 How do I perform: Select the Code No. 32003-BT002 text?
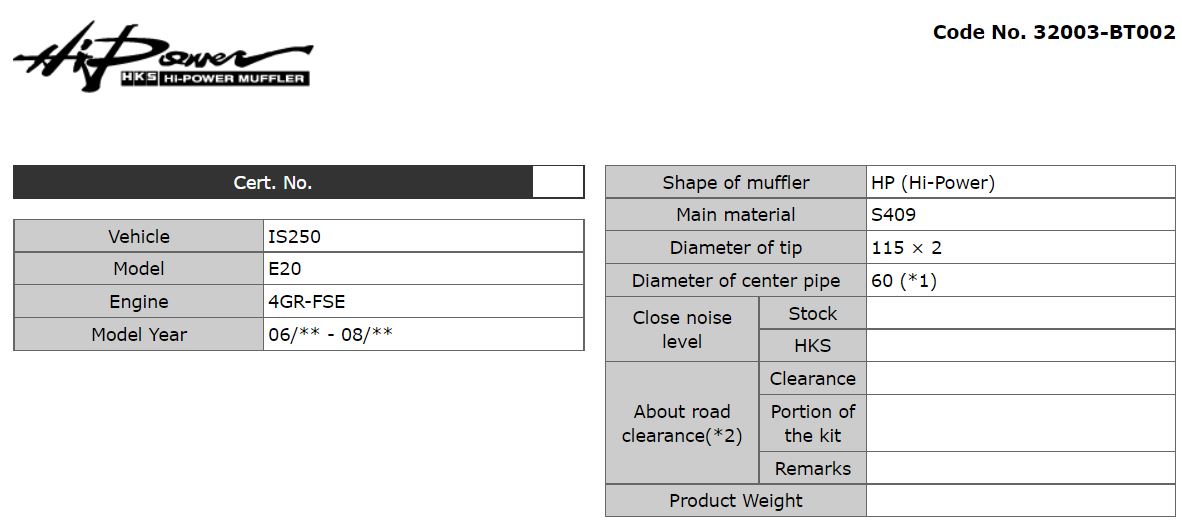click(x=1054, y=32)
